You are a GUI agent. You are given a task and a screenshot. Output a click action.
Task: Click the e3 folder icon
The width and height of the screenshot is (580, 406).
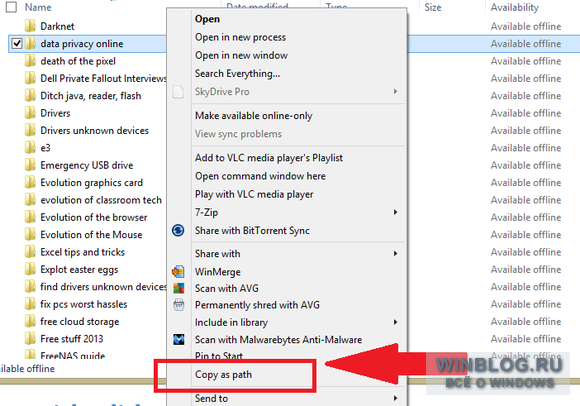pos(30,148)
